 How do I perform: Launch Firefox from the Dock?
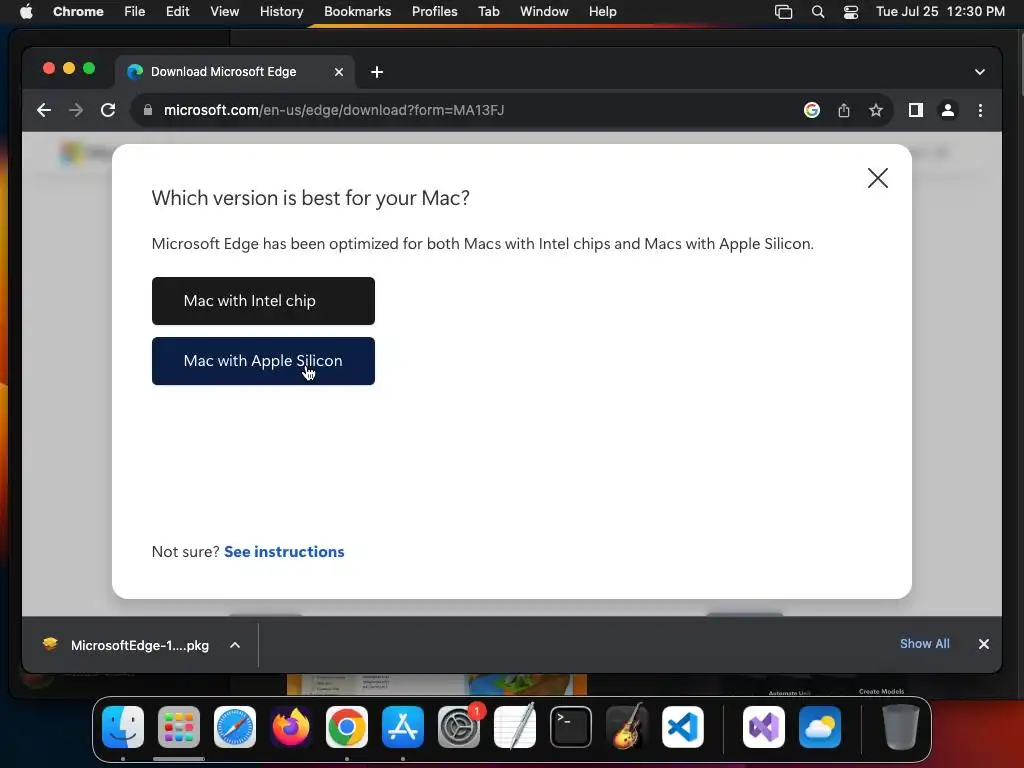(x=291, y=727)
